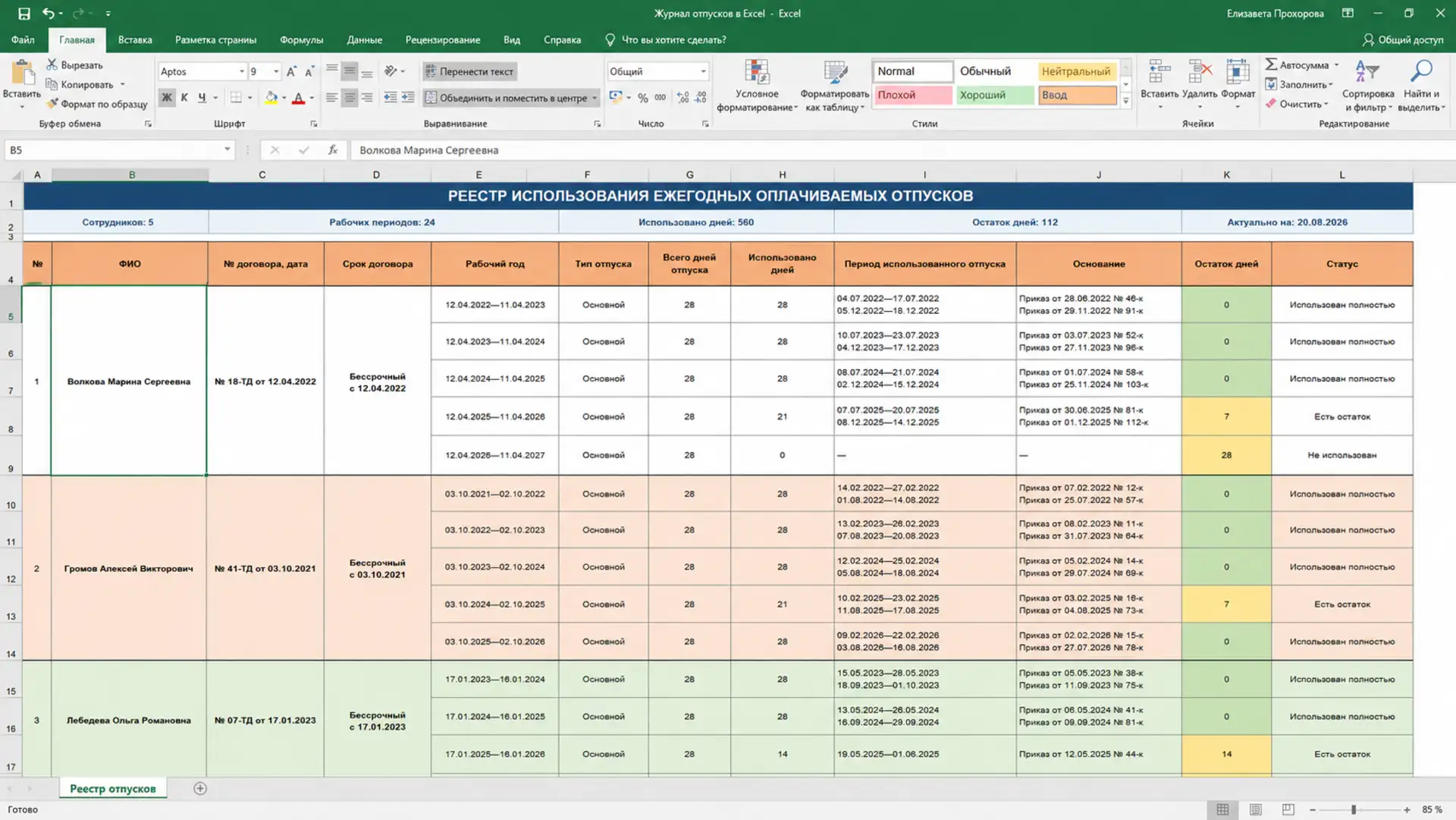This screenshot has height=820, width=1456.
Task: Toggle underline (Ч) formatting
Action: pyautogui.click(x=202, y=97)
